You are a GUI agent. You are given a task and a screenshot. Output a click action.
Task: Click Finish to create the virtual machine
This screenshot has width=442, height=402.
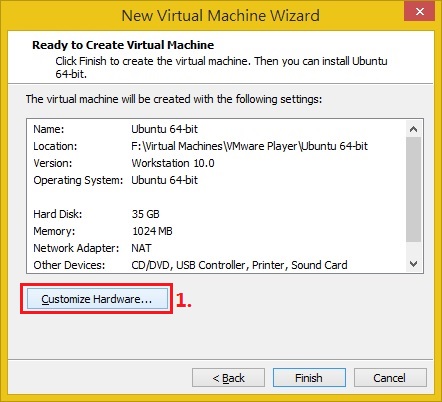(309, 378)
